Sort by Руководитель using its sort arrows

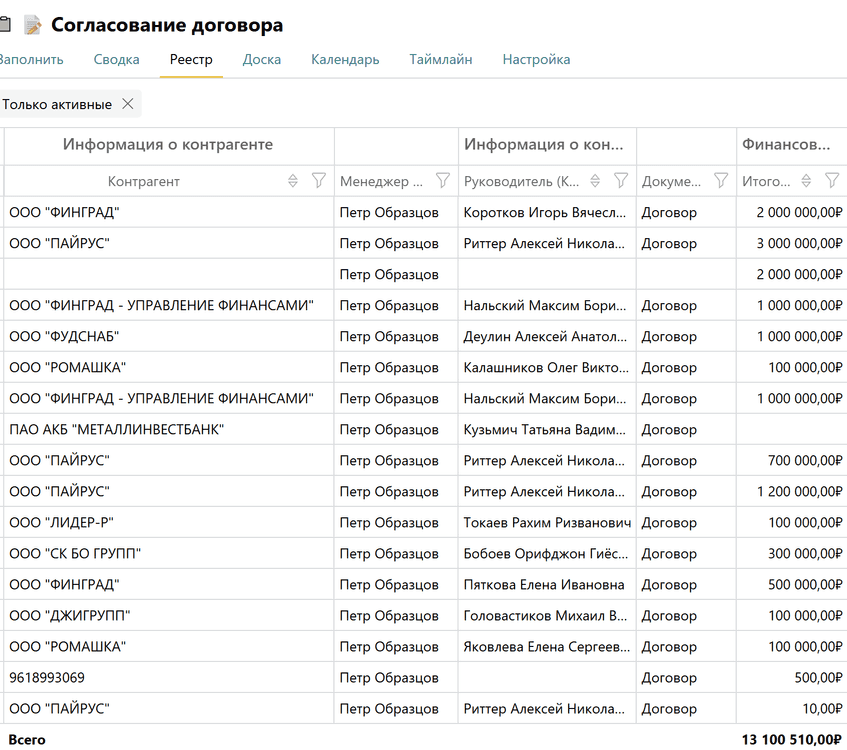tap(595, 181)
